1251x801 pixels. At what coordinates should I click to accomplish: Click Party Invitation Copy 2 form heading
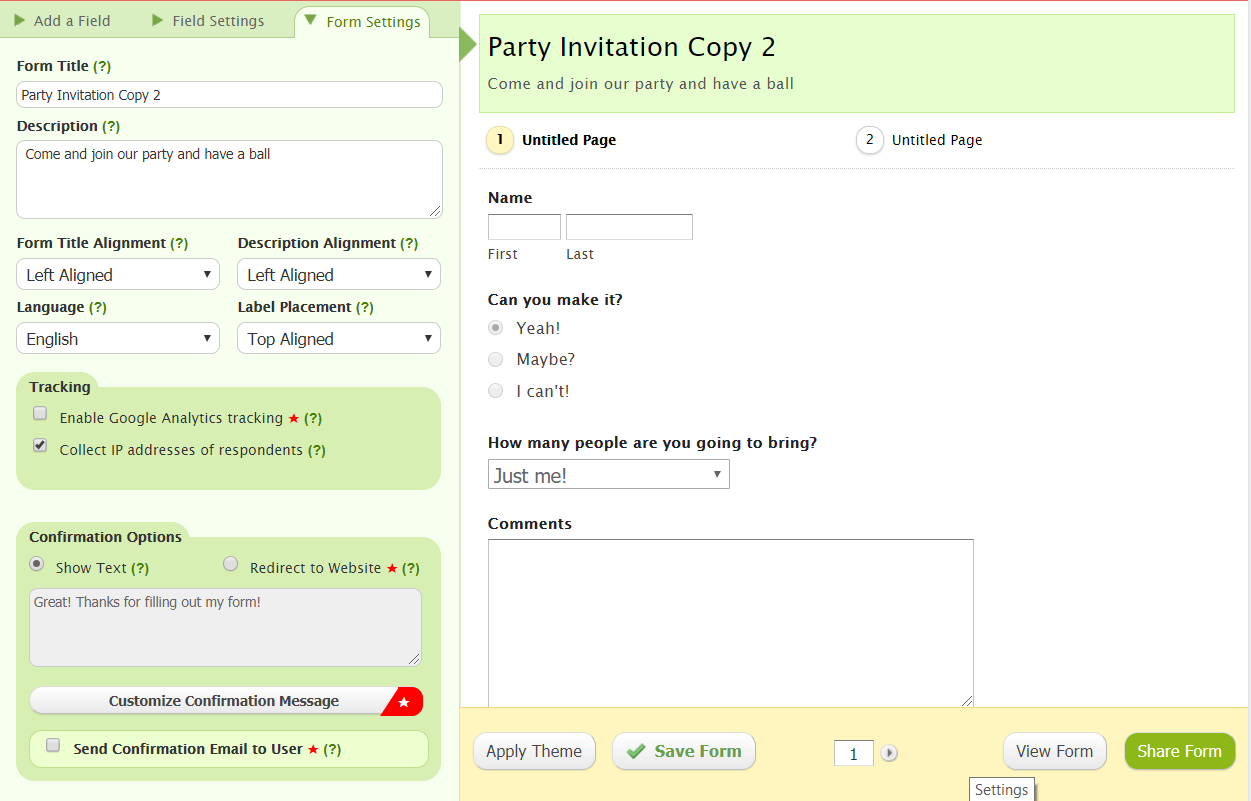tap(631, 47)
